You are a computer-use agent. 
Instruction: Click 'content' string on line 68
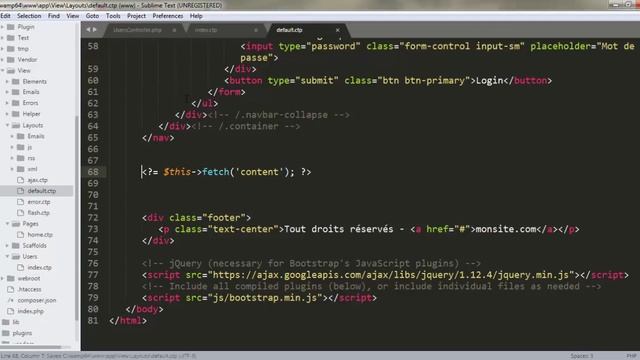pyautogui.click(x=259, y=172)
